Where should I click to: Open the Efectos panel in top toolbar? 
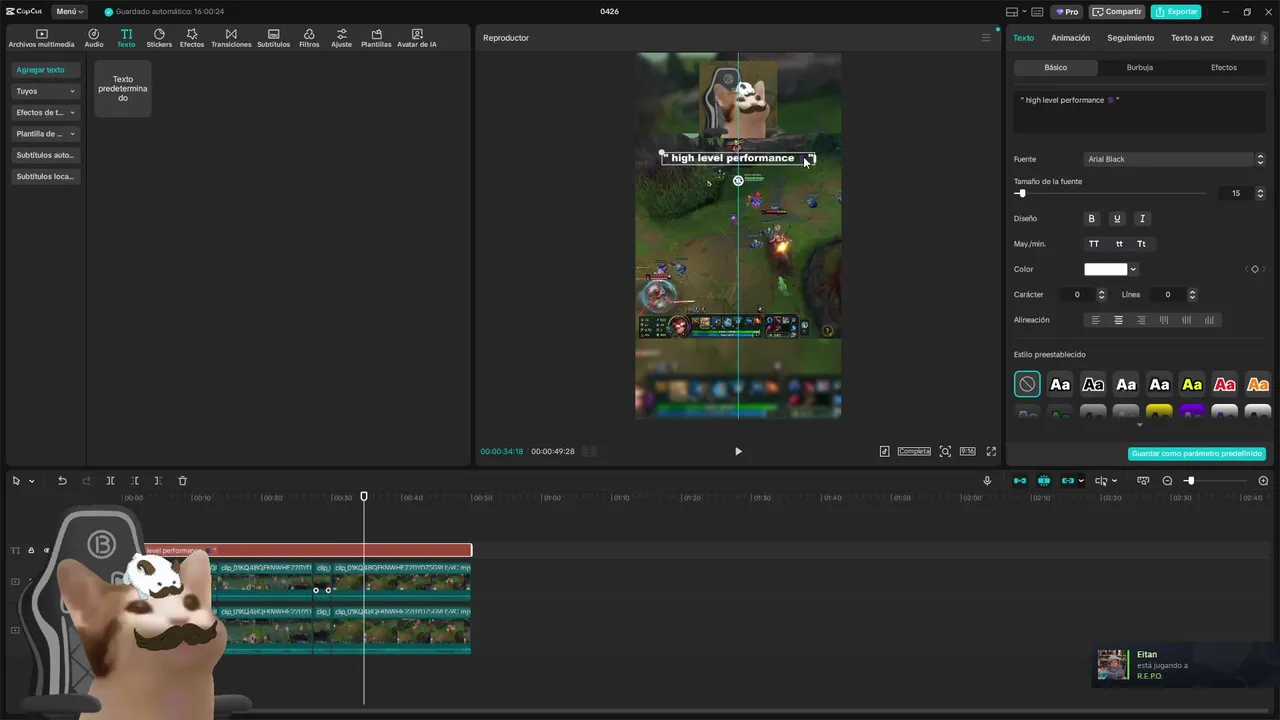click(x=192, y=39)
